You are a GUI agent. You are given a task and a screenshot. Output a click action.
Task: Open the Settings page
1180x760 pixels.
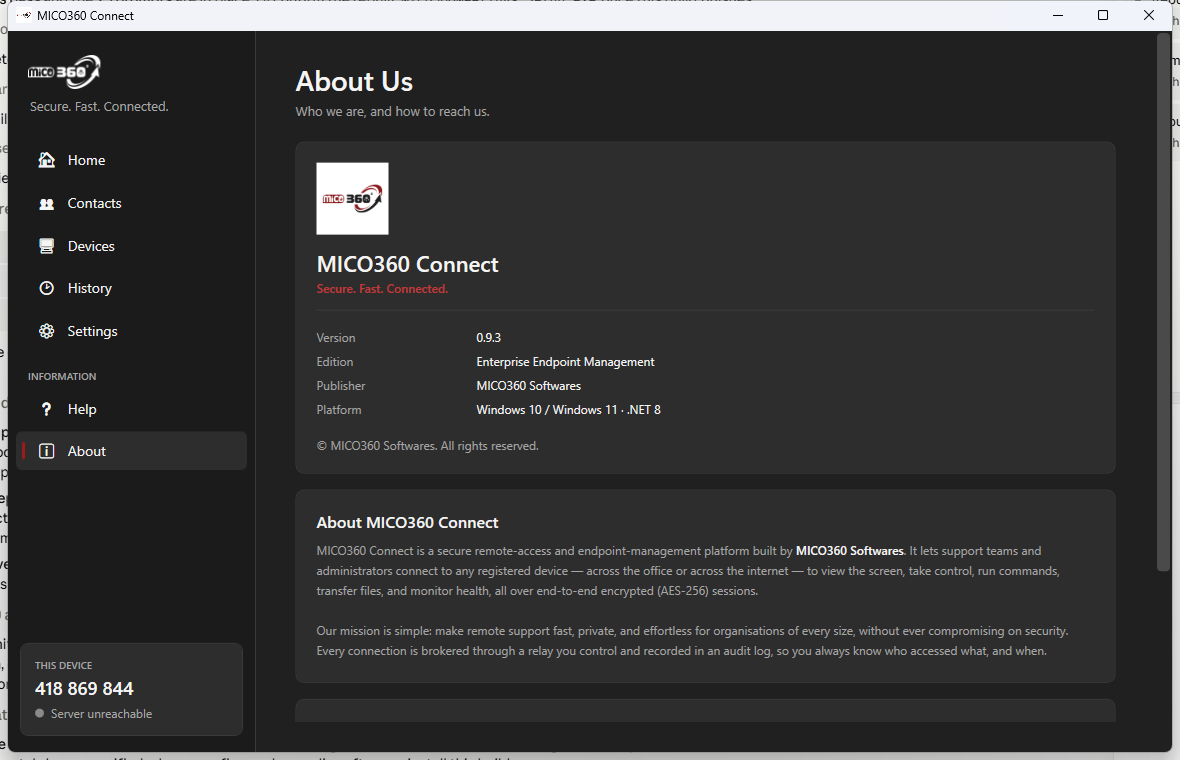131,331
